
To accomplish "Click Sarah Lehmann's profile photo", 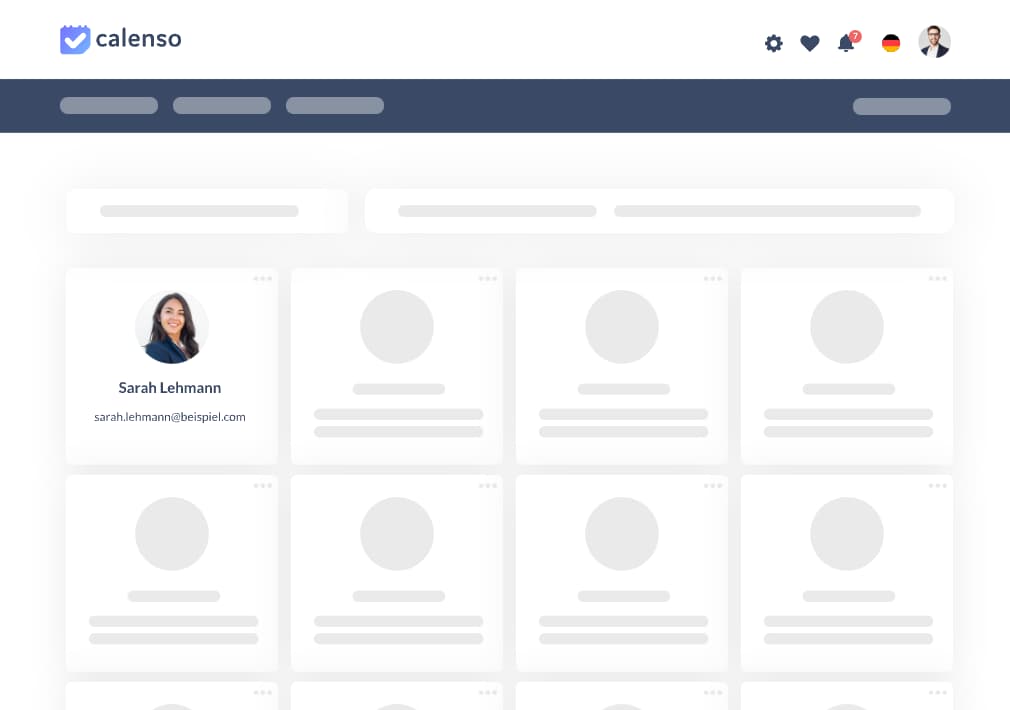I will tap(172, 327).
